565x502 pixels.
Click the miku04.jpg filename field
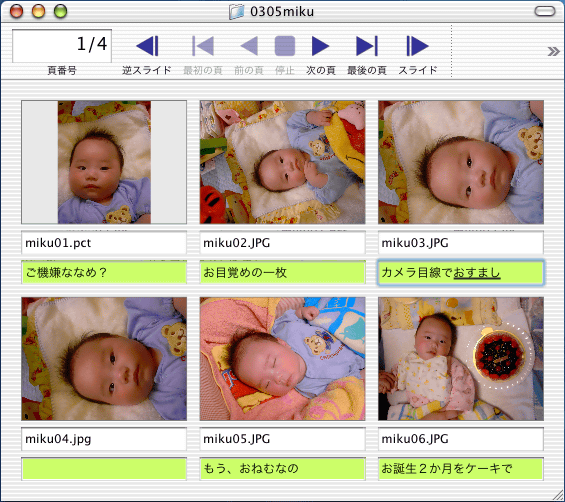[x=104, y=439]
